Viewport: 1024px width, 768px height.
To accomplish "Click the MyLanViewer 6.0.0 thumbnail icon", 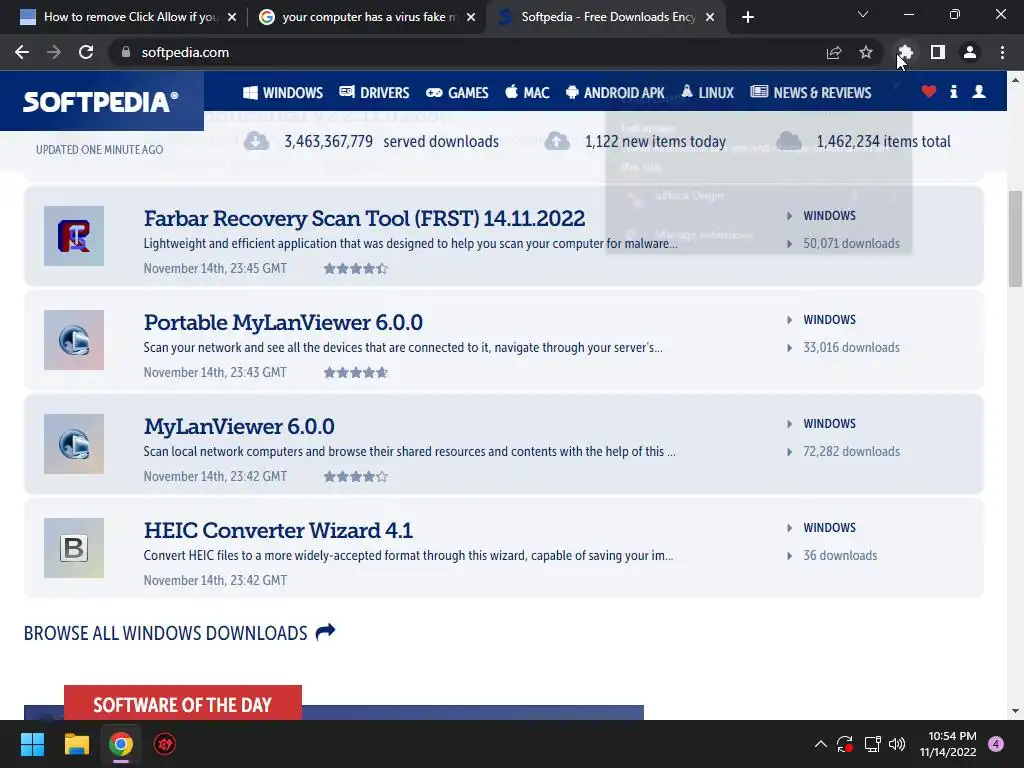I will point(74,443).
